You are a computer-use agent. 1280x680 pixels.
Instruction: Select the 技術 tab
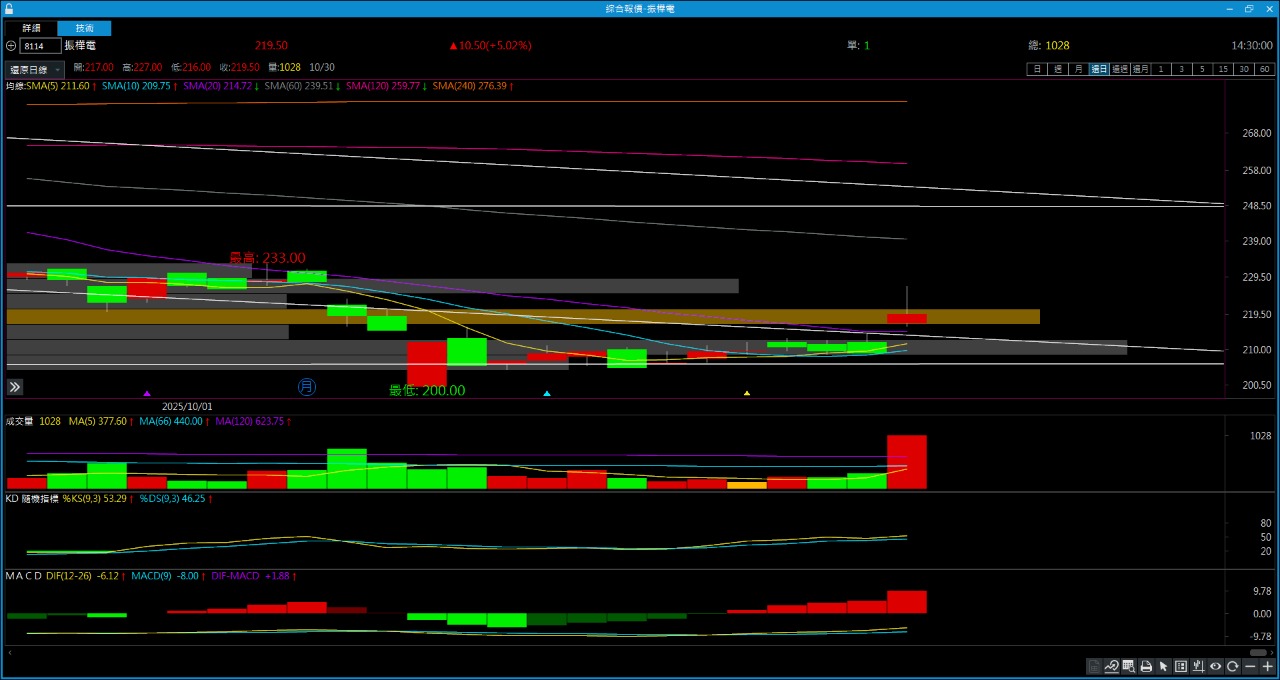(84, 29)
